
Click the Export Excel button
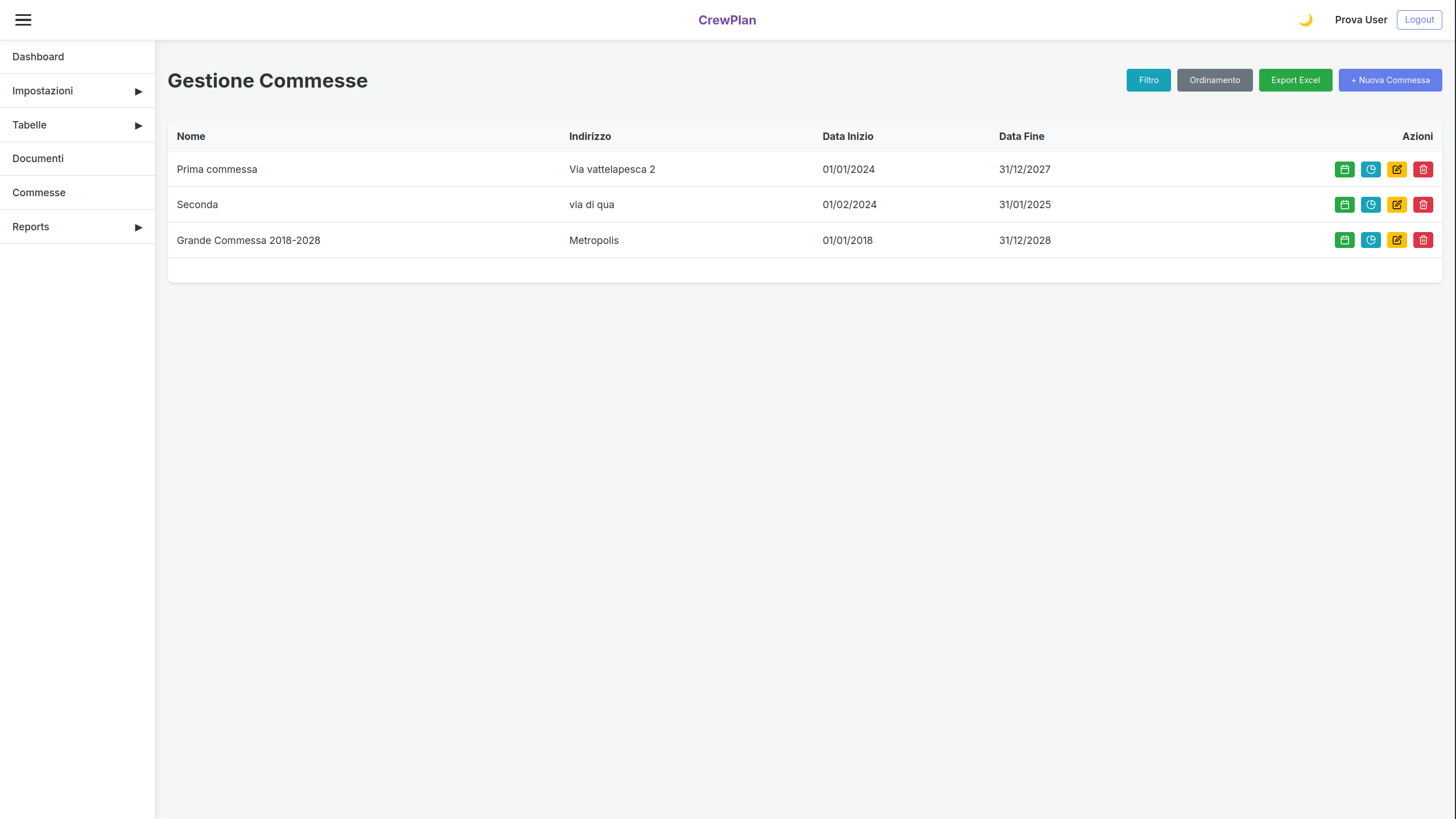click(x=1295, y=80)
